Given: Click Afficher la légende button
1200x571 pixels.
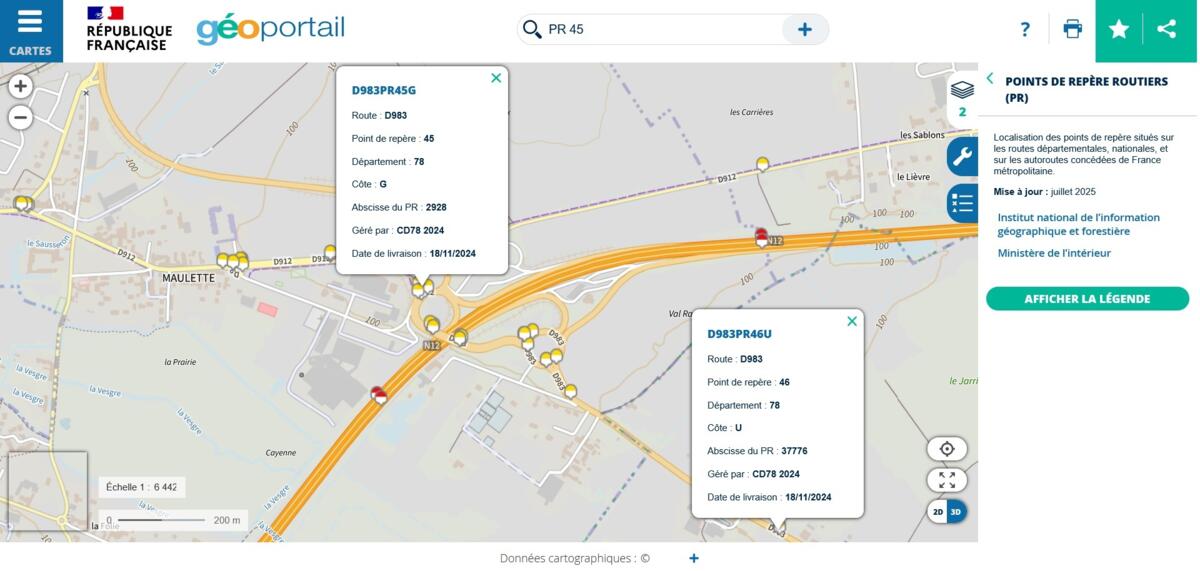Looking at the screenshot, I should point(1087,299).
